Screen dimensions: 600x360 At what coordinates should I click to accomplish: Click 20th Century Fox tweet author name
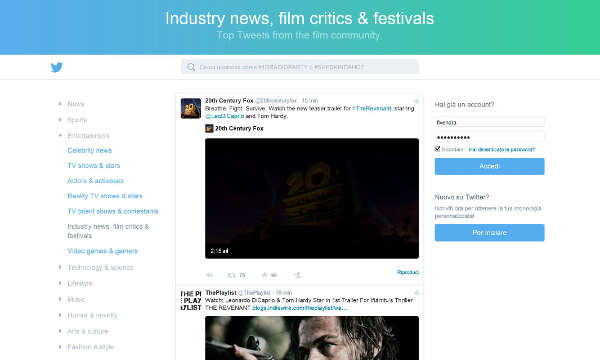[x=229, y=101]
